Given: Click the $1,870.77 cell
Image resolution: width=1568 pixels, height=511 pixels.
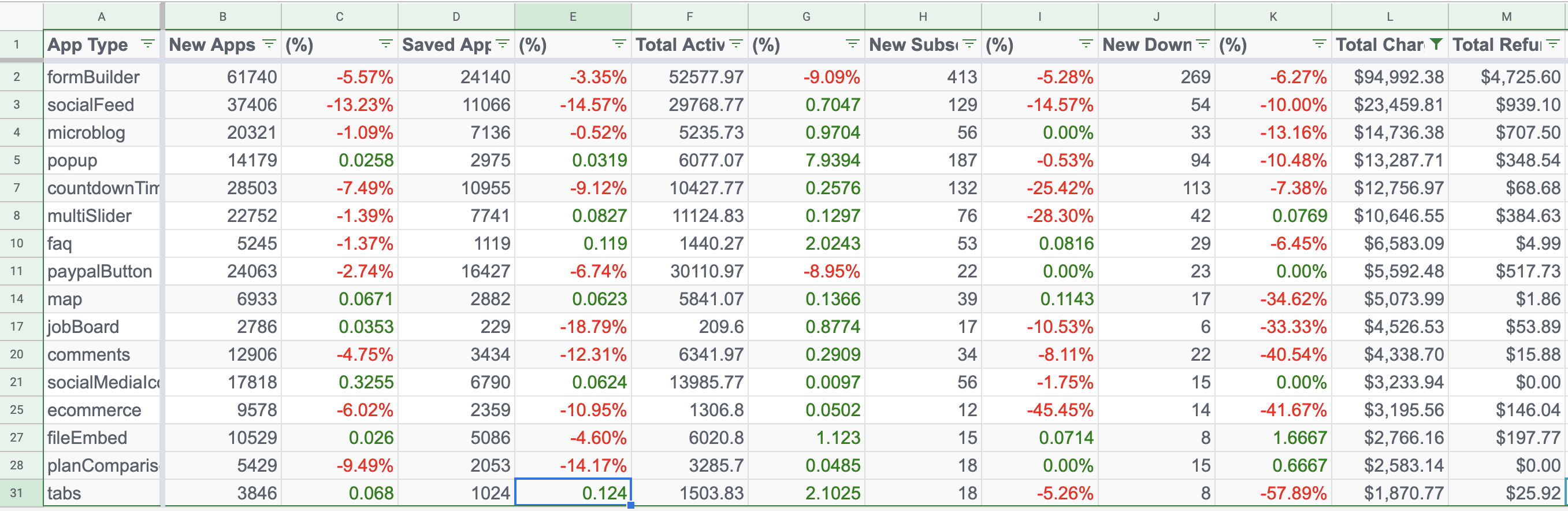Looking at the screenshot, I should tap(1389, 493).
